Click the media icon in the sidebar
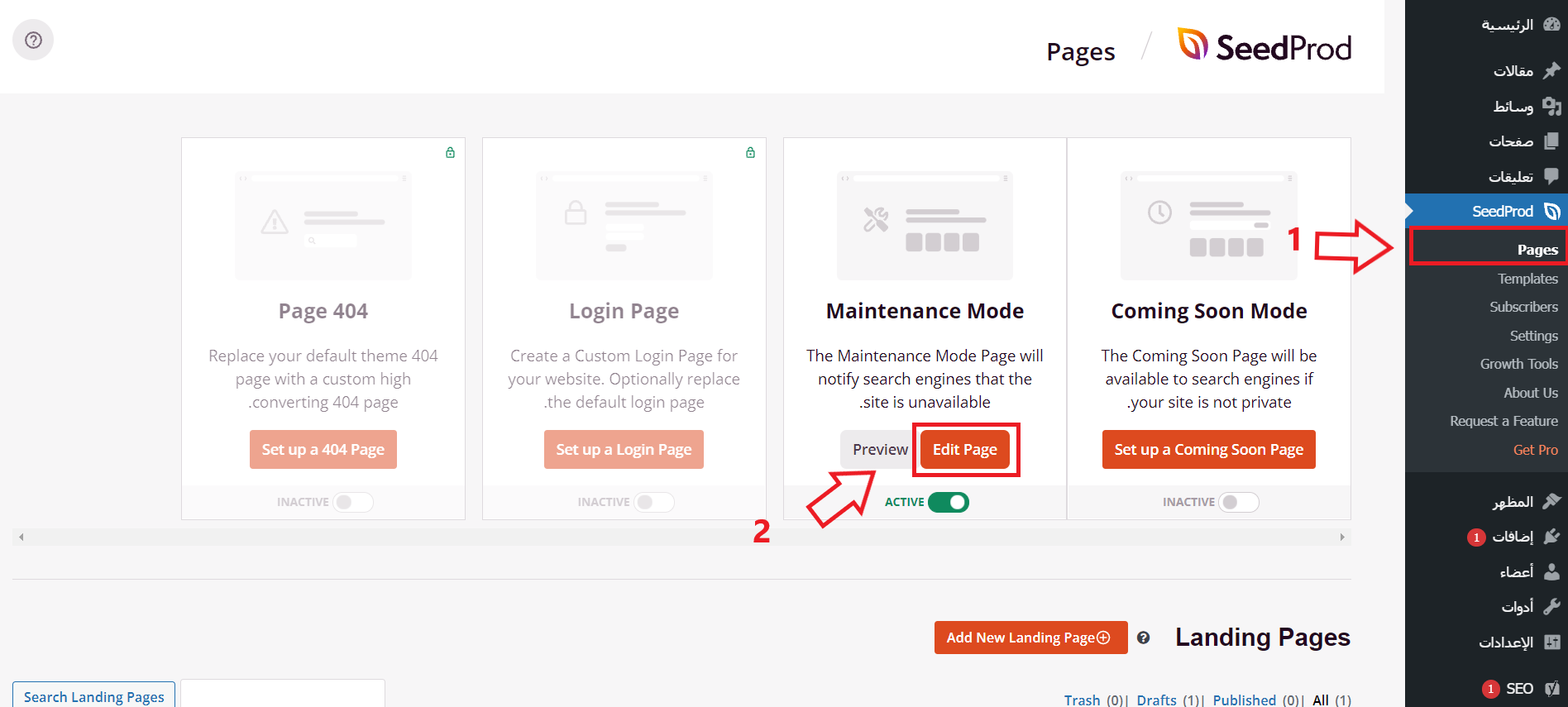 pyautogui.click(x=1551, y=106)
